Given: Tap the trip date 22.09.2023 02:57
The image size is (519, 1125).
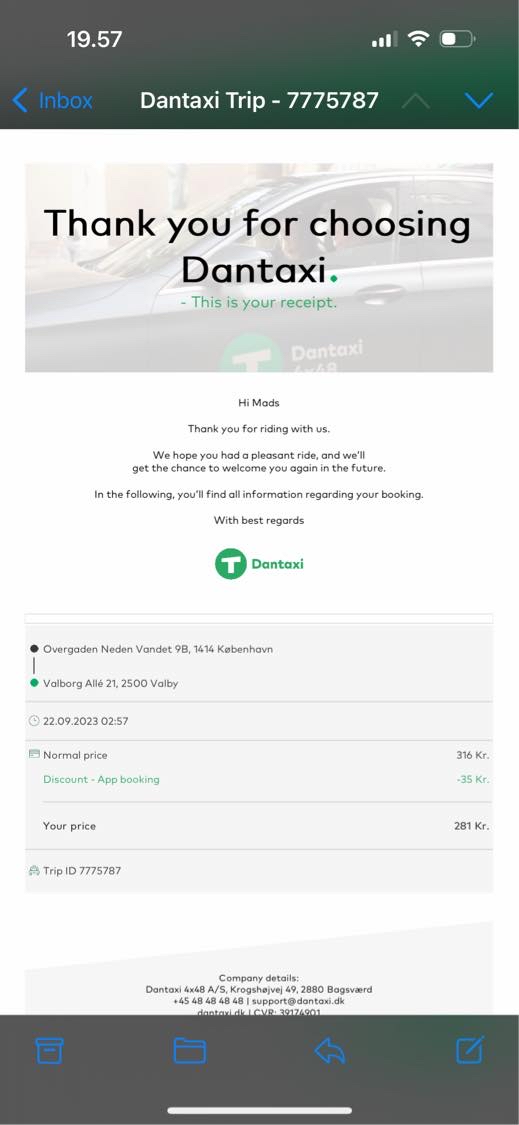Looking at the screenshot, I should tap(85, 721).
